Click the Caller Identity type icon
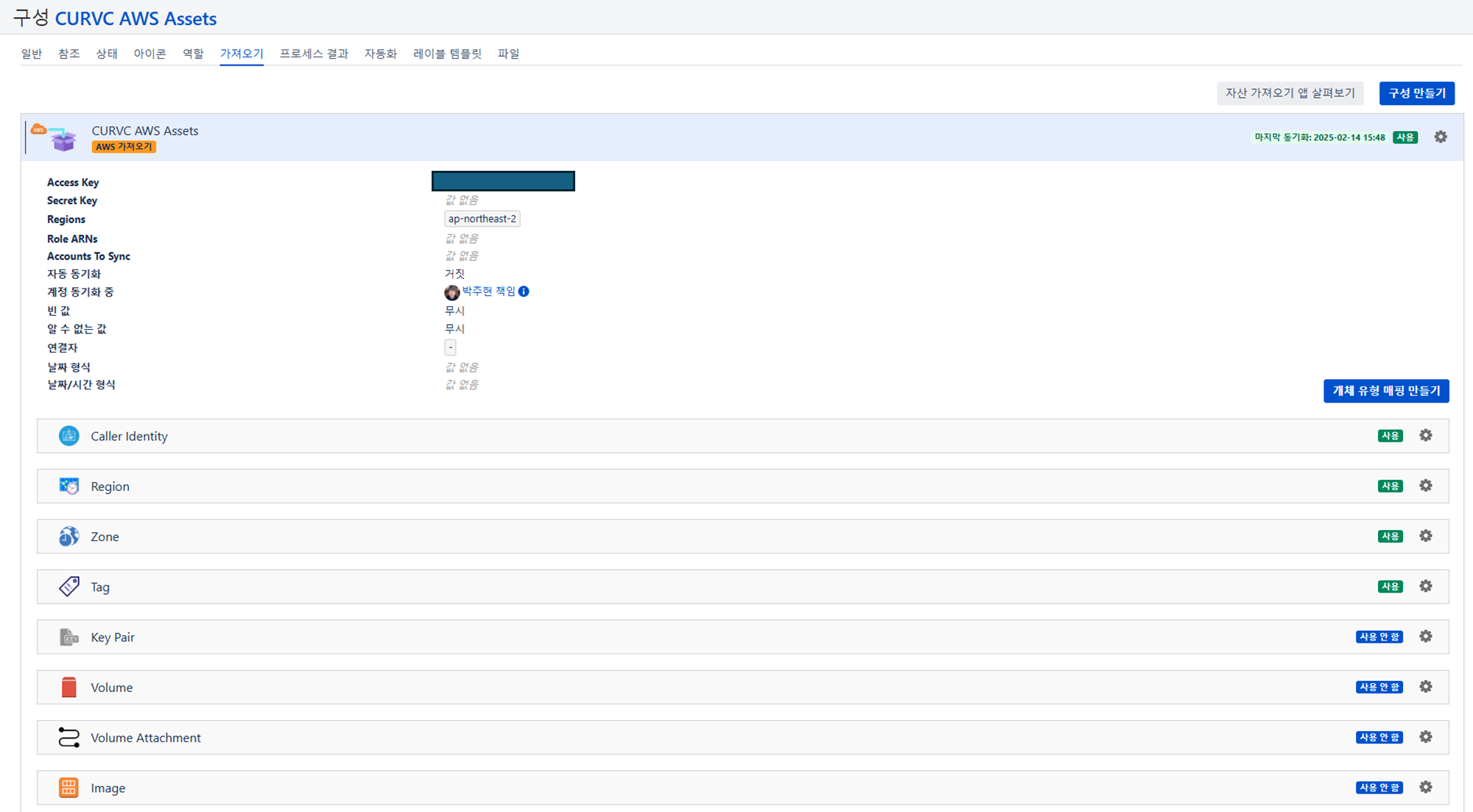 [x=68, y=436]
